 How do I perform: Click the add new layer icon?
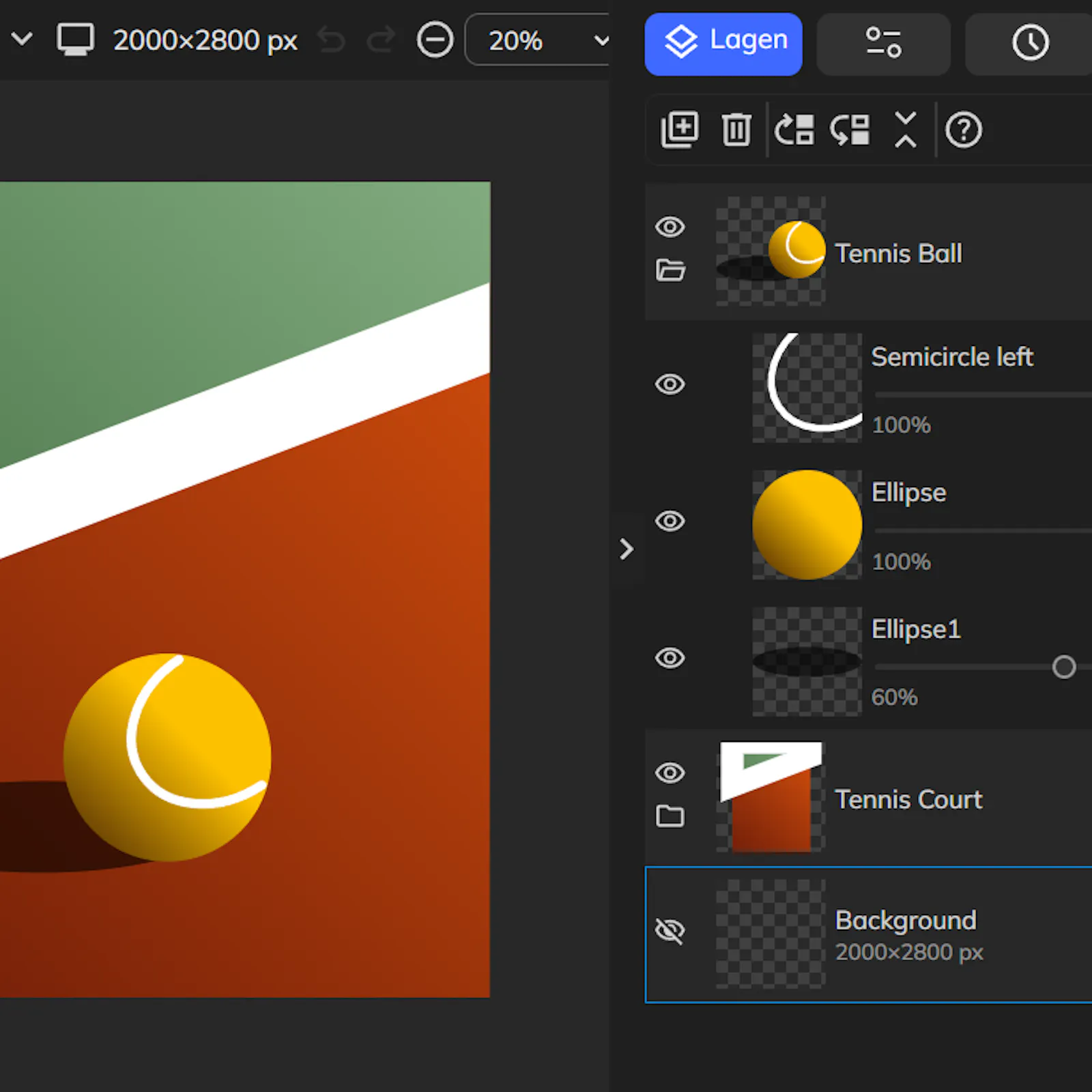click(x=680, y=129)
